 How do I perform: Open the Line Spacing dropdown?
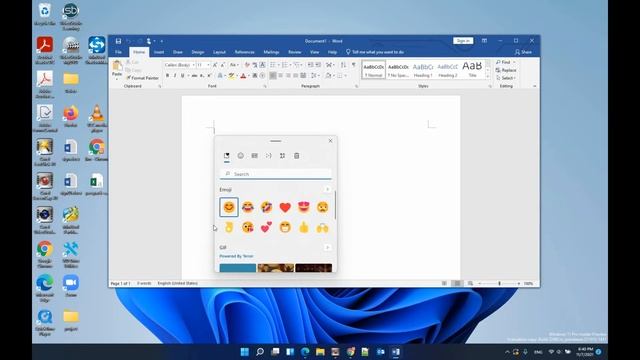point(315,76)
